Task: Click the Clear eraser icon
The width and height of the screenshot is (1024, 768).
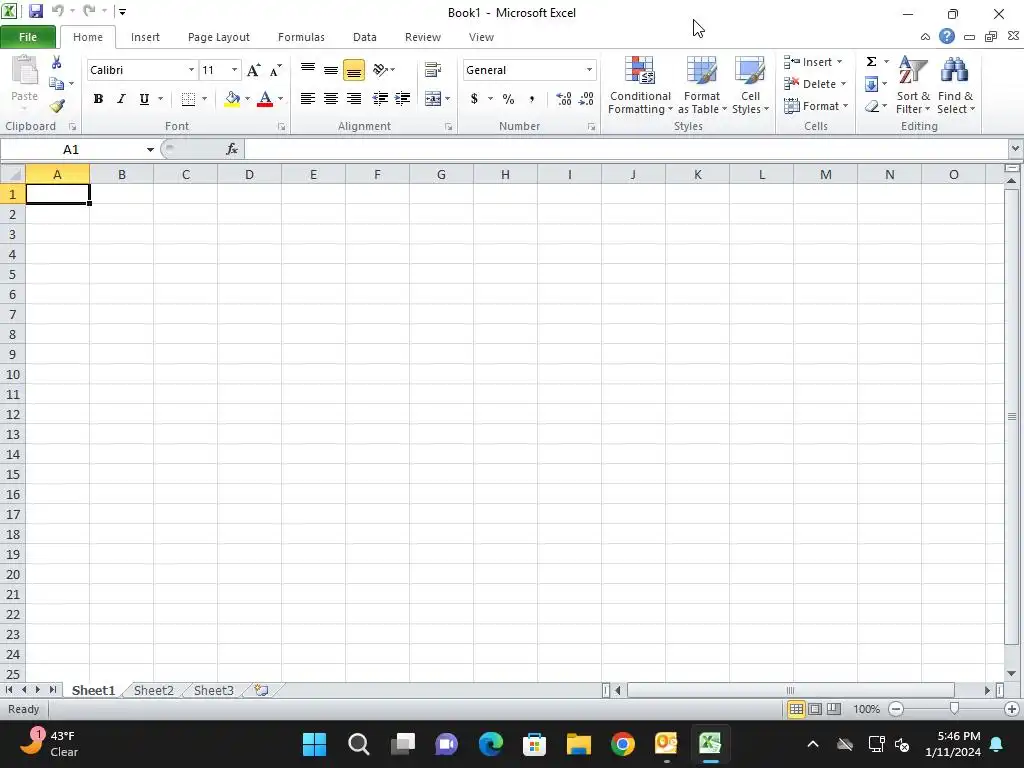Action: pos(871,106)
